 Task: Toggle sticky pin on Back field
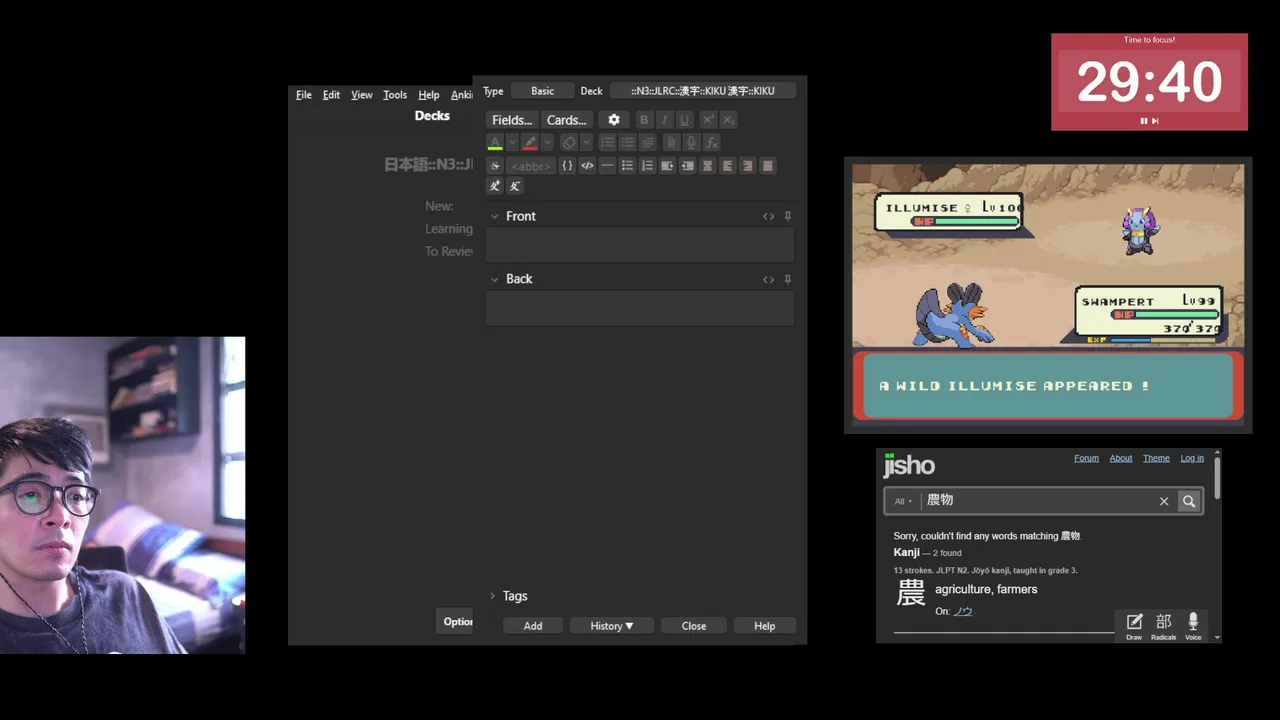coord(788,279)
